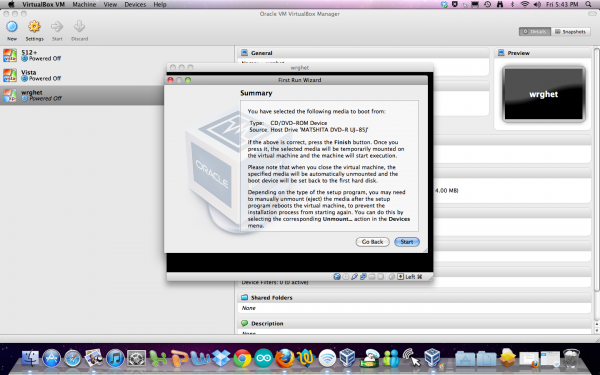Image resolution: width=600 pixels, height=375 pixels.
Task: Open the VirtualBox VM menu
Action: tap(43, 5)
